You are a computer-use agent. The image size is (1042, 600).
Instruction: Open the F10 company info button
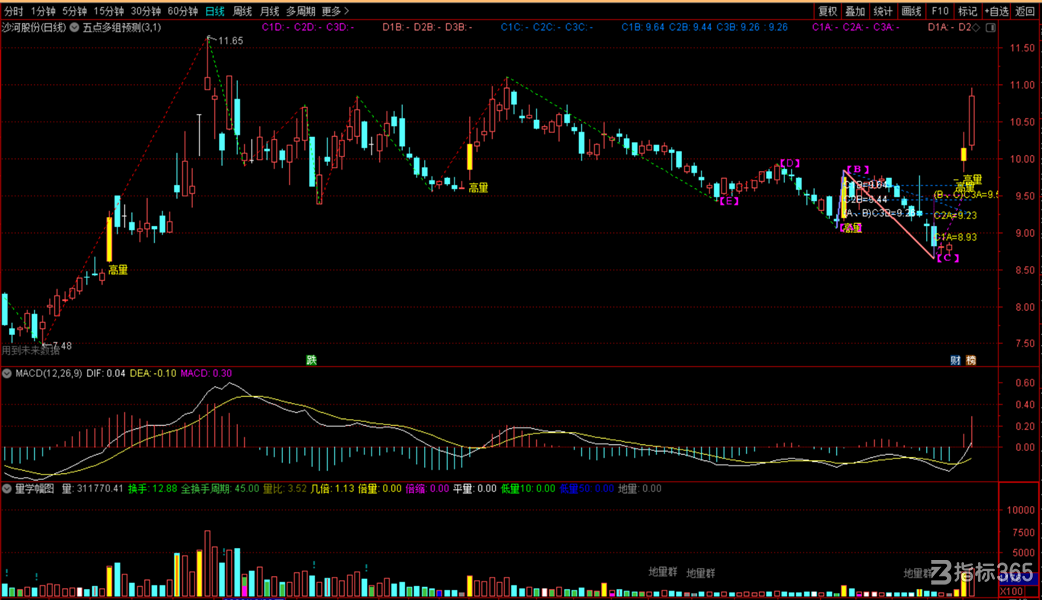point(940,11)
